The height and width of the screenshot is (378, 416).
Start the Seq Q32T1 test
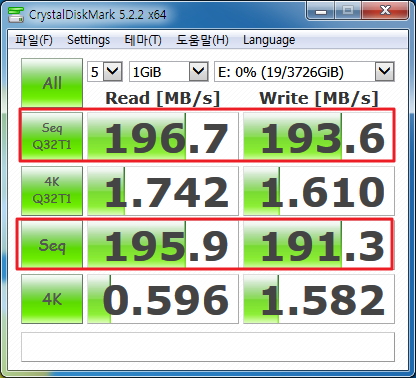(x=52, y=136)
